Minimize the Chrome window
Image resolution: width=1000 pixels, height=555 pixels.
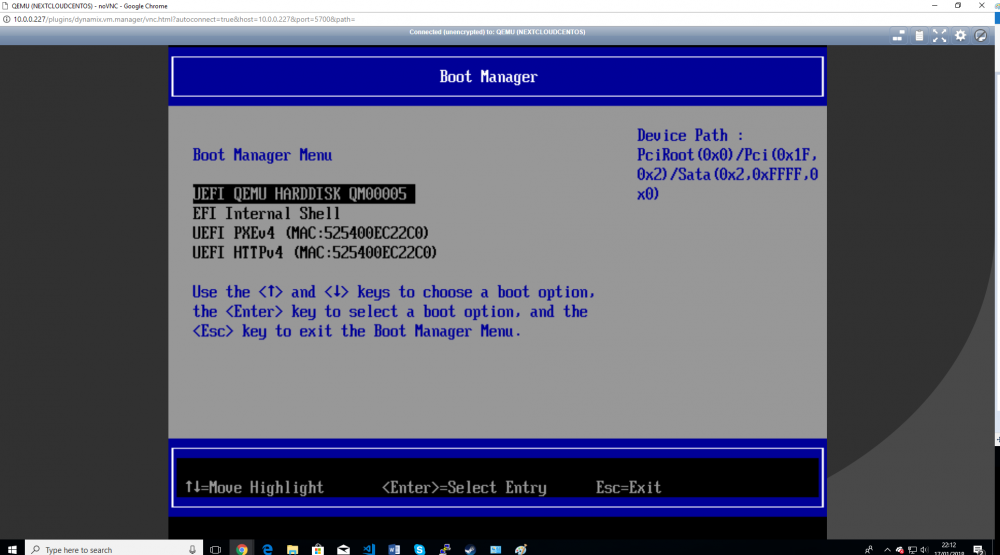click(934, 6)
